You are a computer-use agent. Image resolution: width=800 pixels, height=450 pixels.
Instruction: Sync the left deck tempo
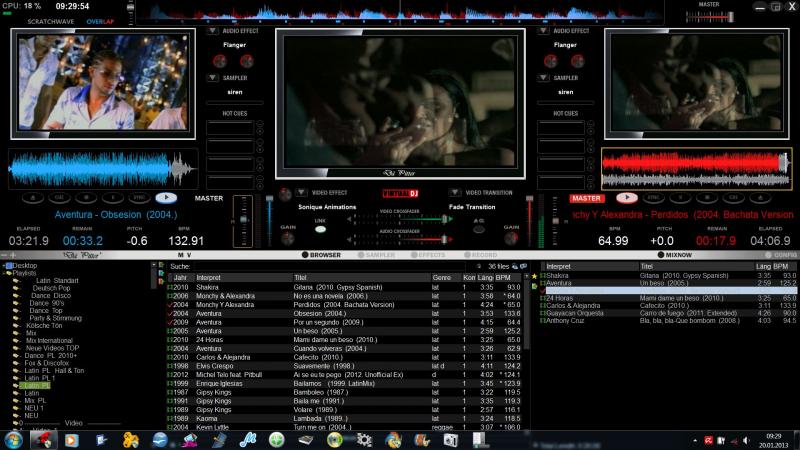point(139,198)
